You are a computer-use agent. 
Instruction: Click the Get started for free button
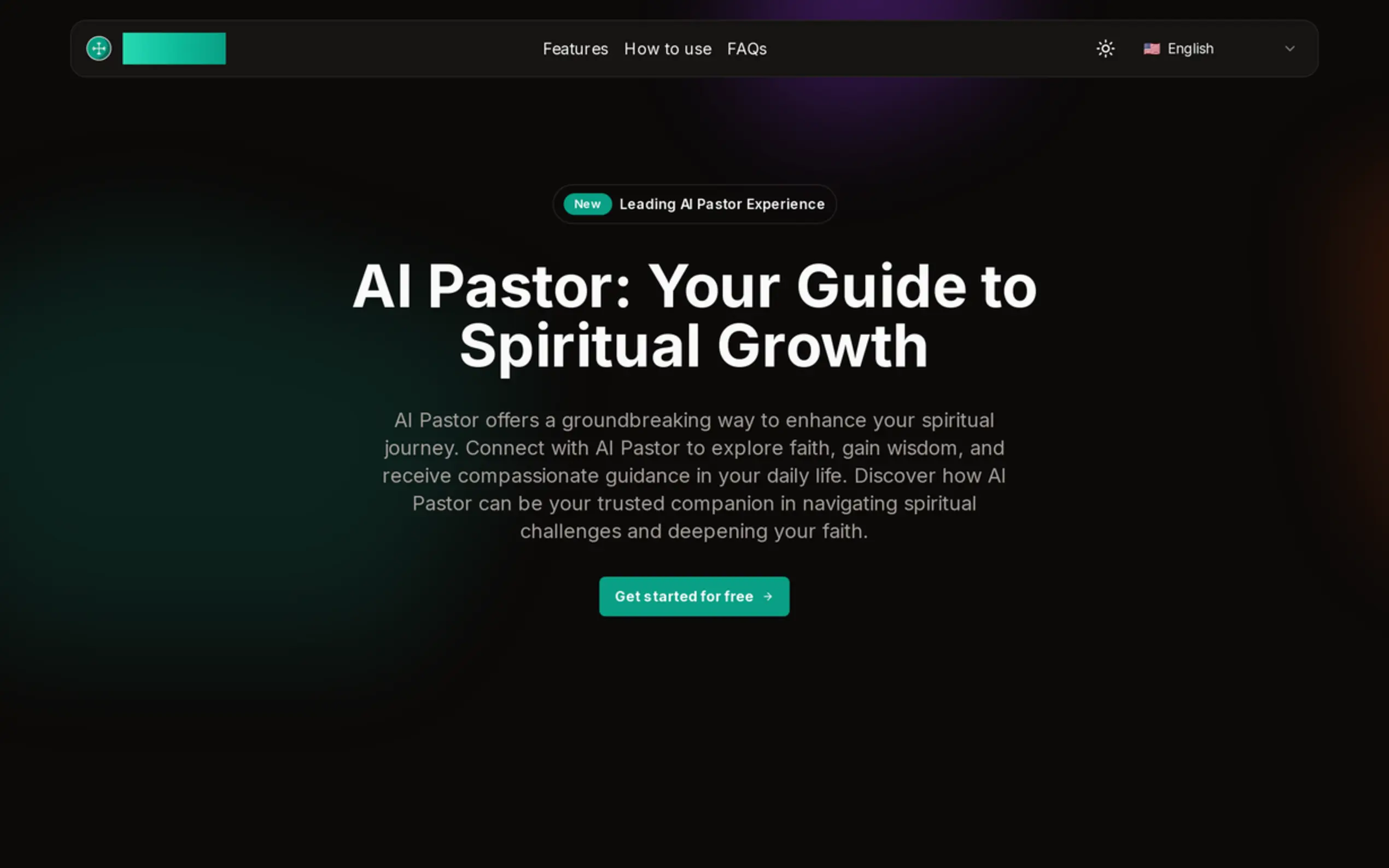tap(694, 596)
